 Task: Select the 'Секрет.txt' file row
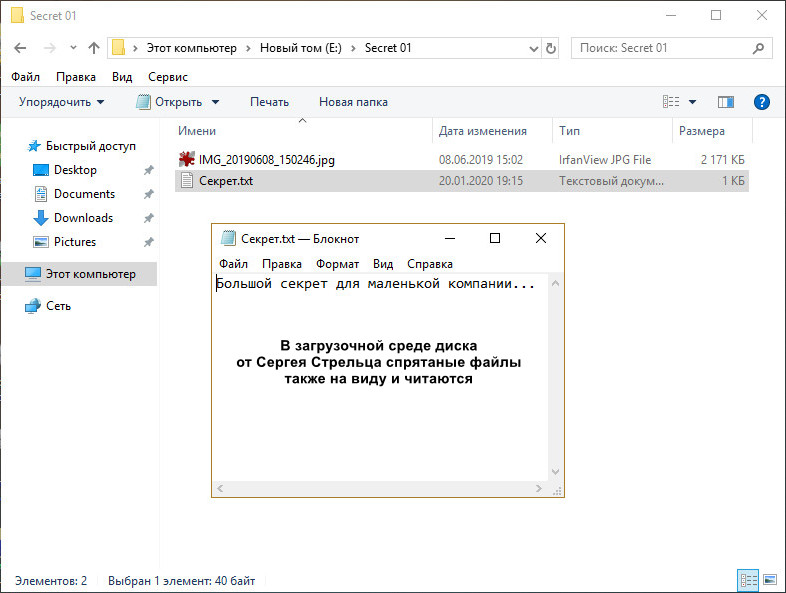462,181
